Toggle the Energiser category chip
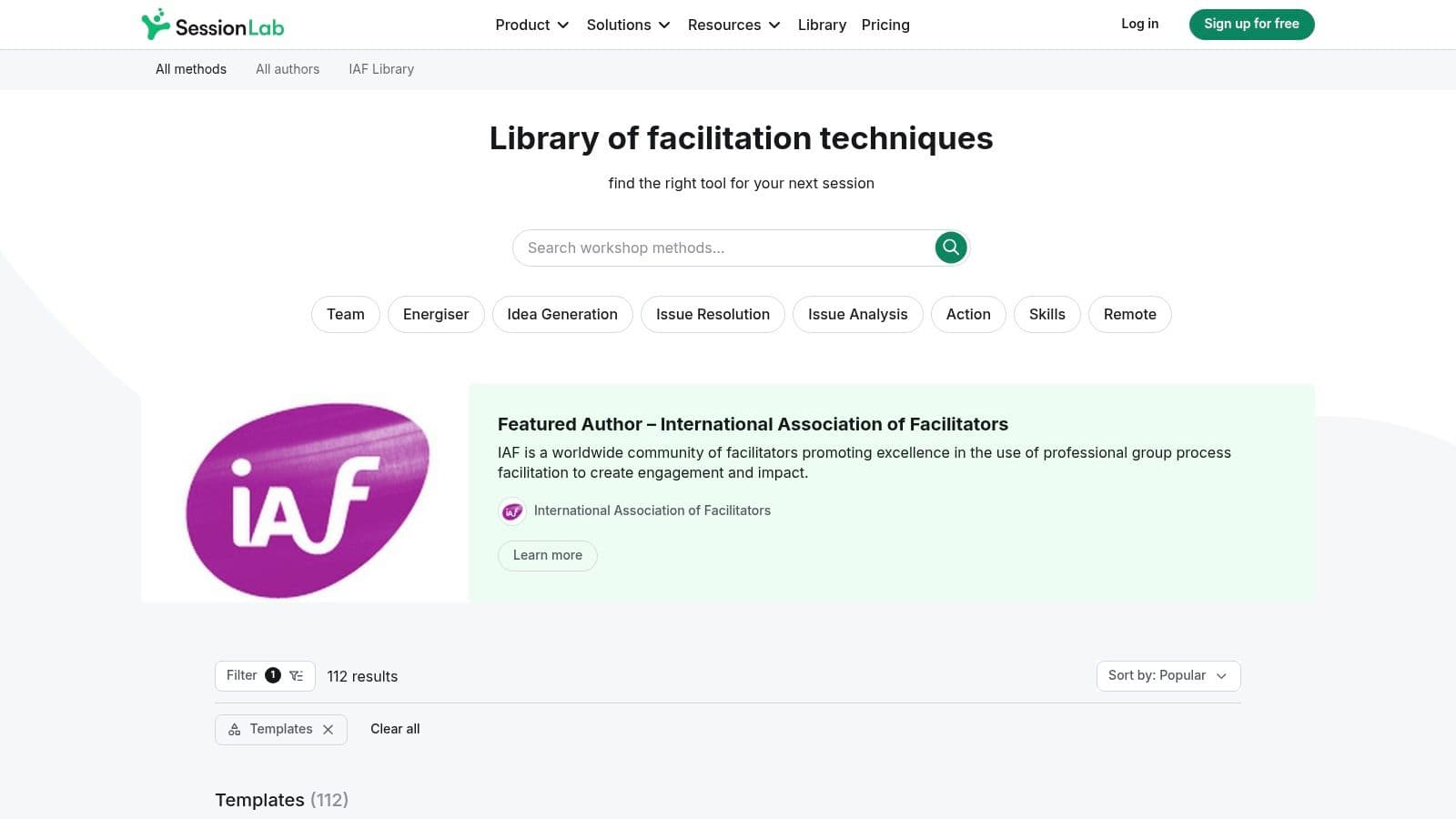The height and width of the screenshot is (819, 1456). pyautogui.click(x=436, y=315)
